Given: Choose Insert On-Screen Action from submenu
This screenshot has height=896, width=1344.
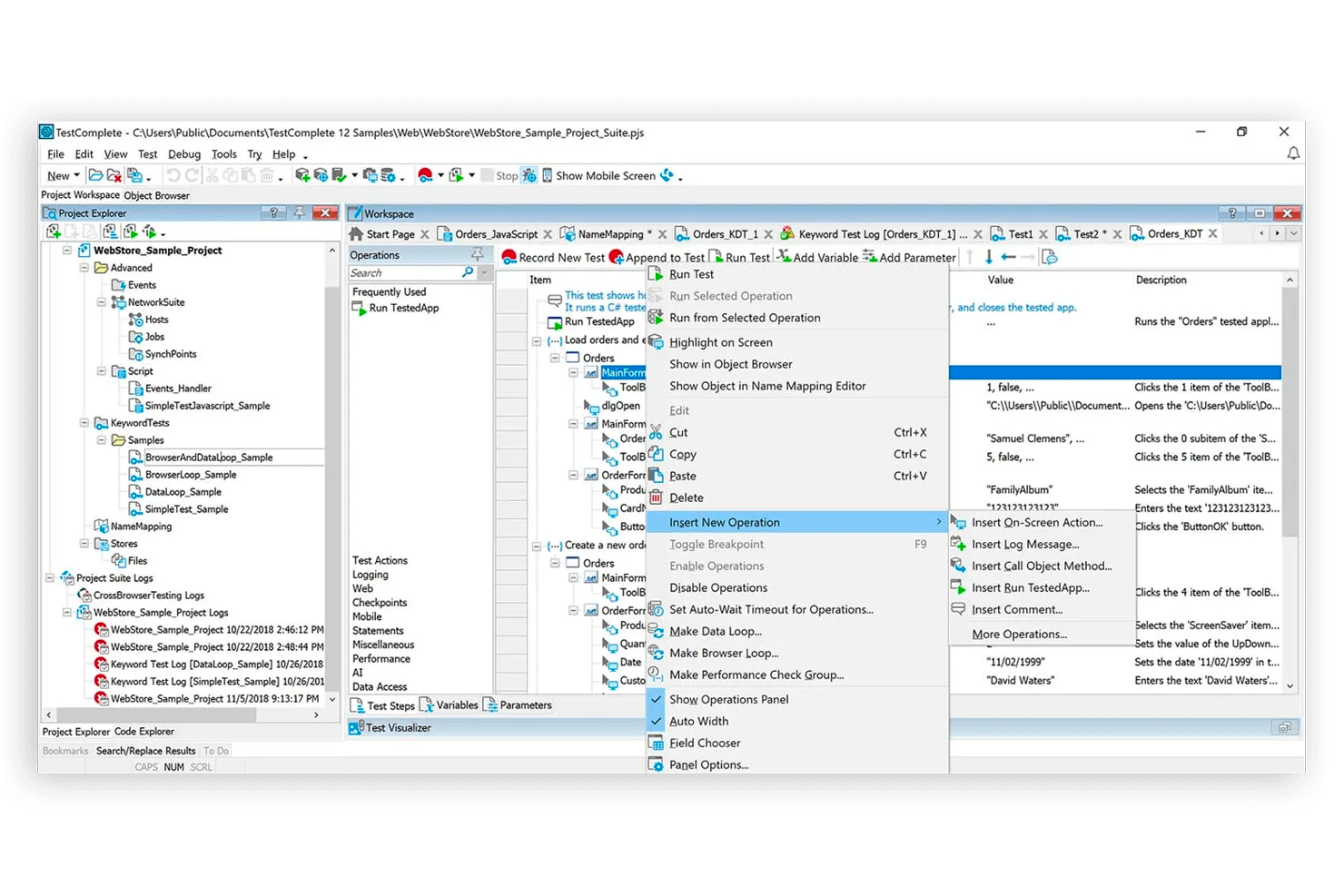Looking at the screenshot, I should pos(1042,522).
